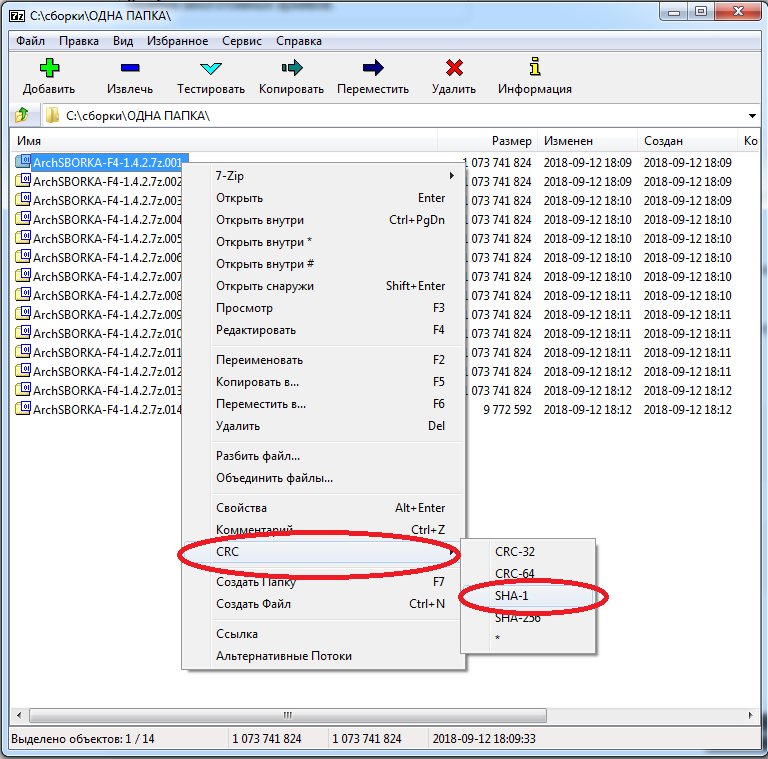Viewport: 768px width, 759px height.
Task: Click the Переместить arrow icon
Action: [x=372, y=68]
